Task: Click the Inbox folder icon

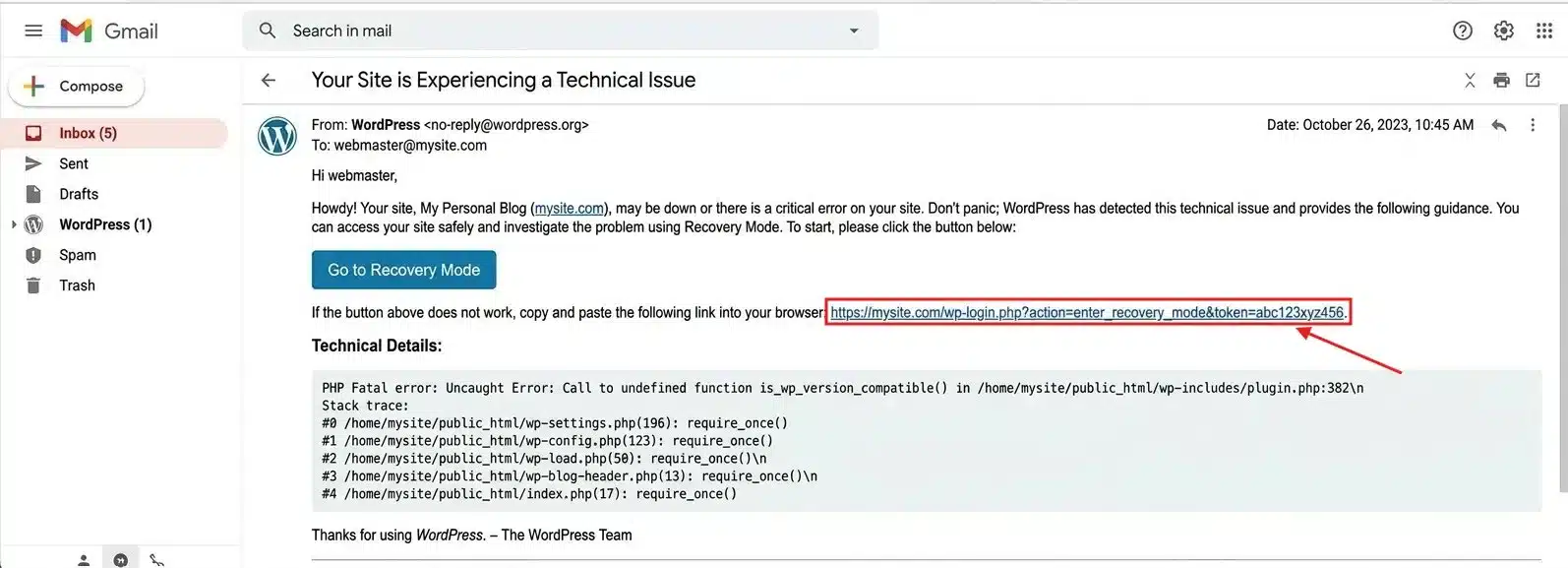Action: point(33,133)
